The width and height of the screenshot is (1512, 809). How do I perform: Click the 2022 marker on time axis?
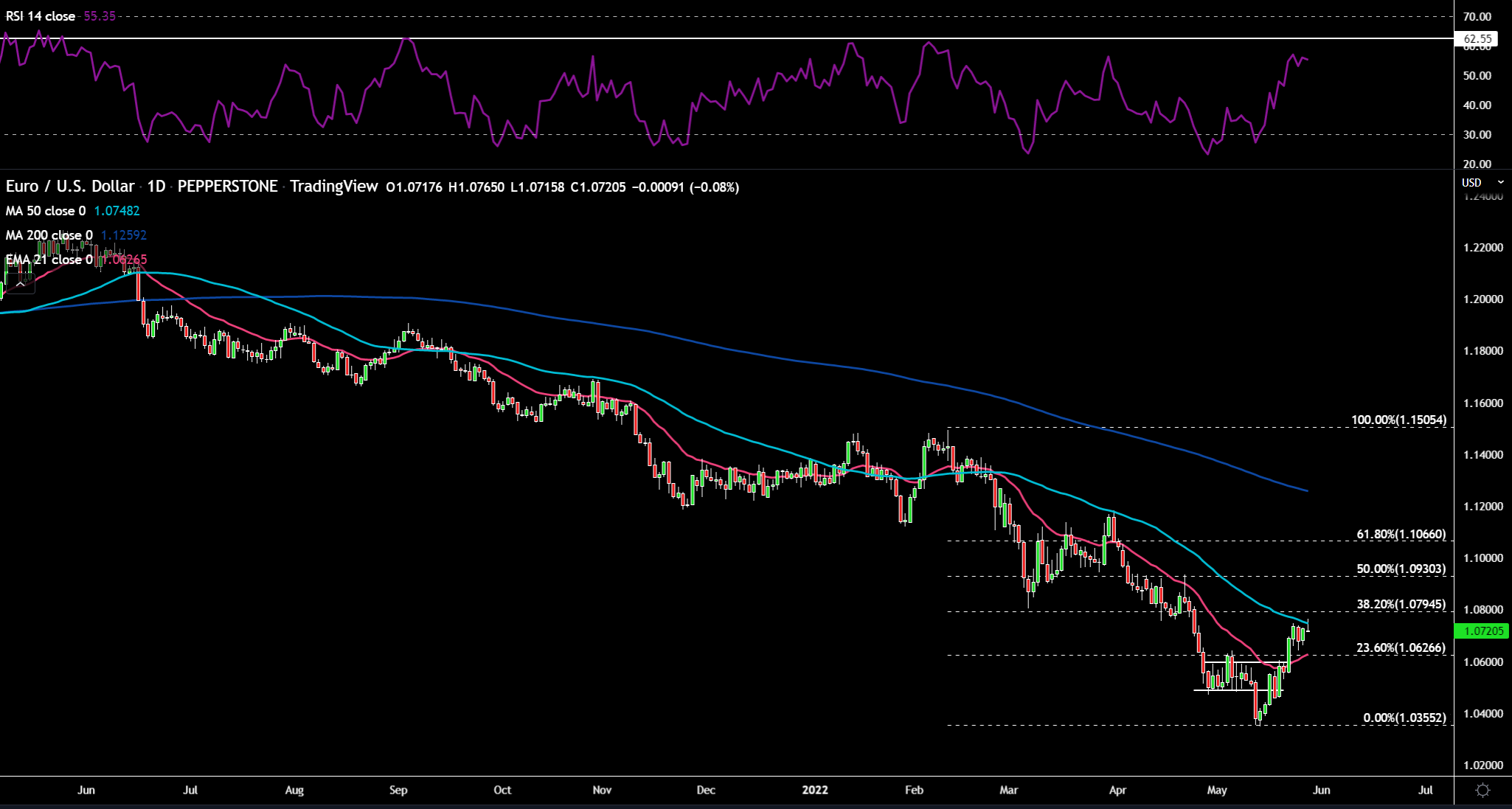tap(815, 790)
